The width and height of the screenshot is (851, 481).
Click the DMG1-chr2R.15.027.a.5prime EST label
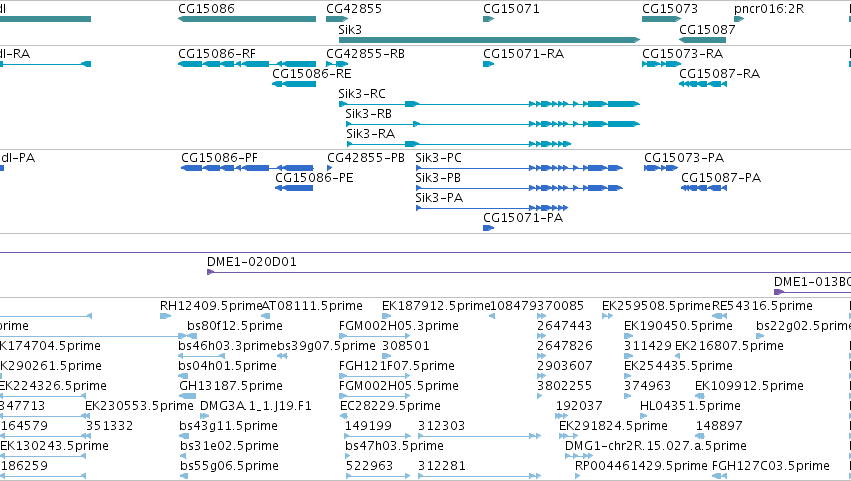pyautogui.click(x=656, y=447)
